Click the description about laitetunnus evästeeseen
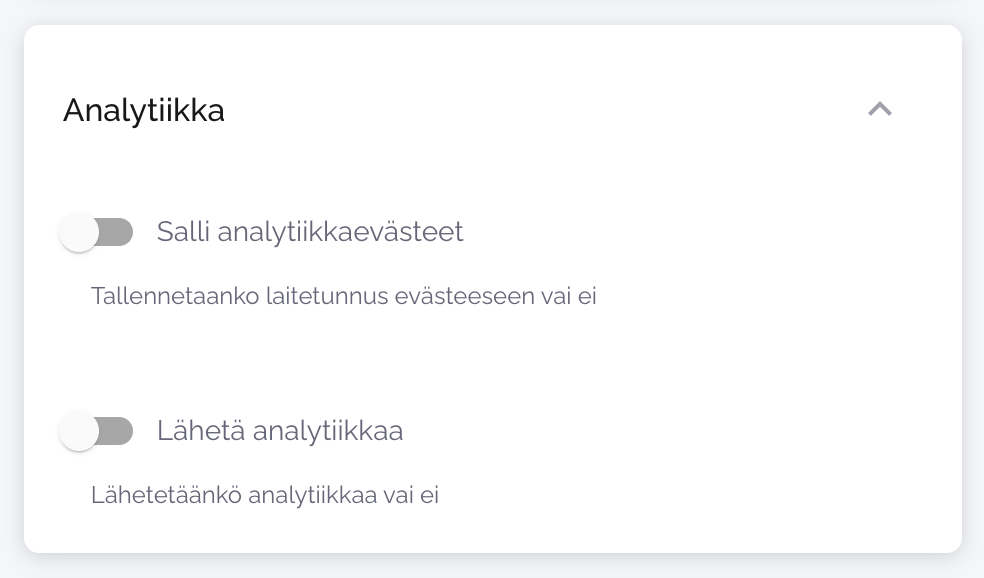This screenshot has height=578, width=984. coord(343,296)
